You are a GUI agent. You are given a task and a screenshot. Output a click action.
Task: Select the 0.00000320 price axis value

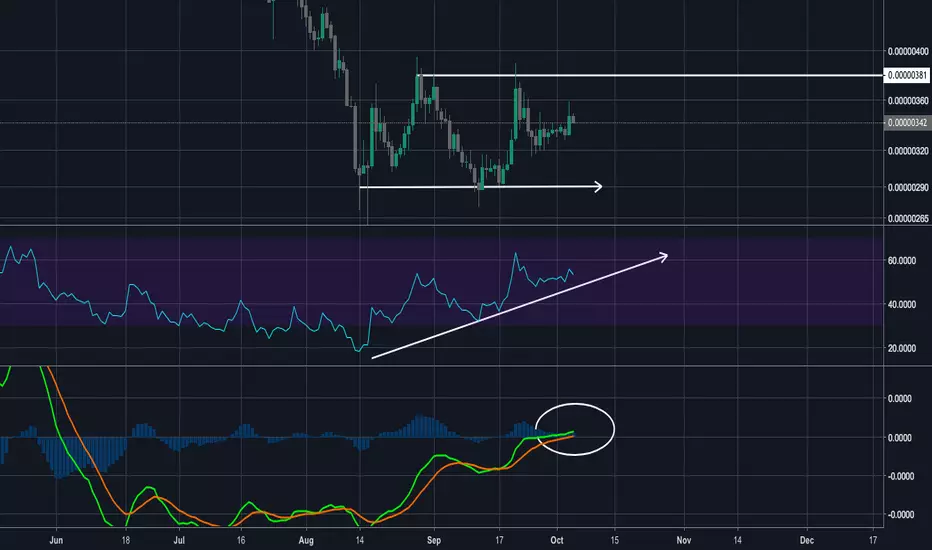[908, 150]
